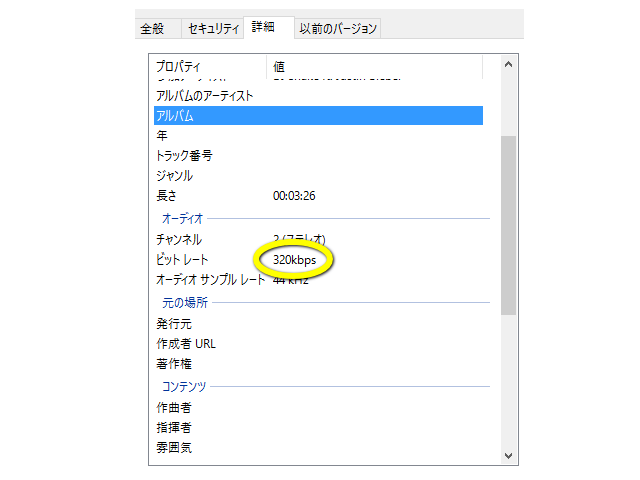Click the 著作権 property row
Viewport: 640px width, 480px height.
coord(174,364)
